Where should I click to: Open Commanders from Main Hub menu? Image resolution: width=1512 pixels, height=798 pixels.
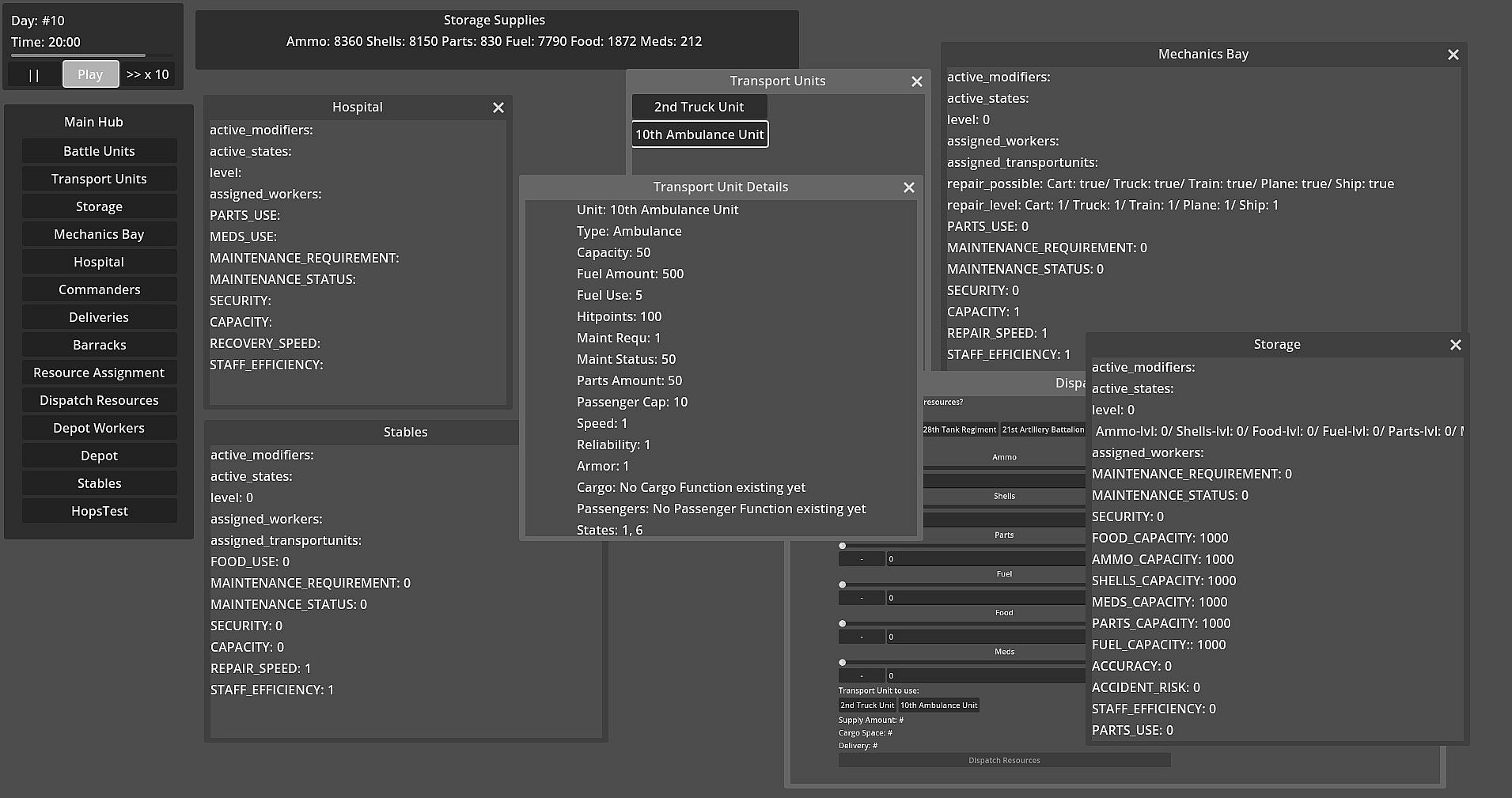coord(99,289)
